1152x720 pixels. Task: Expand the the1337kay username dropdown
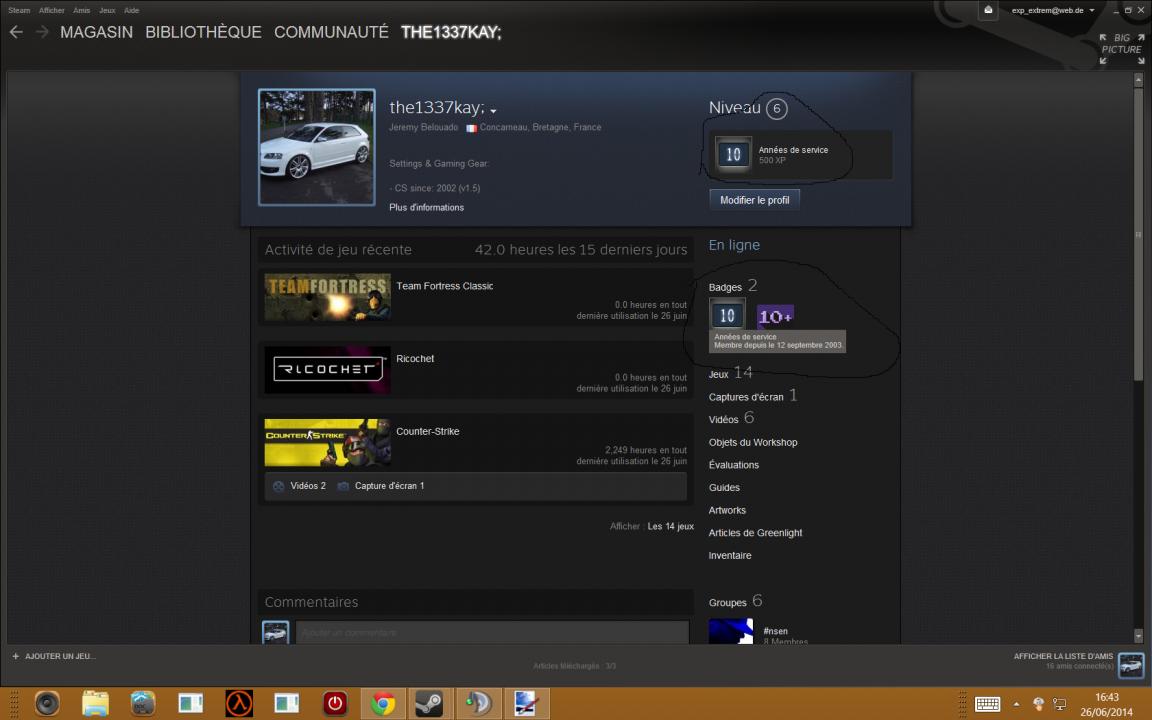coord(492,108)
